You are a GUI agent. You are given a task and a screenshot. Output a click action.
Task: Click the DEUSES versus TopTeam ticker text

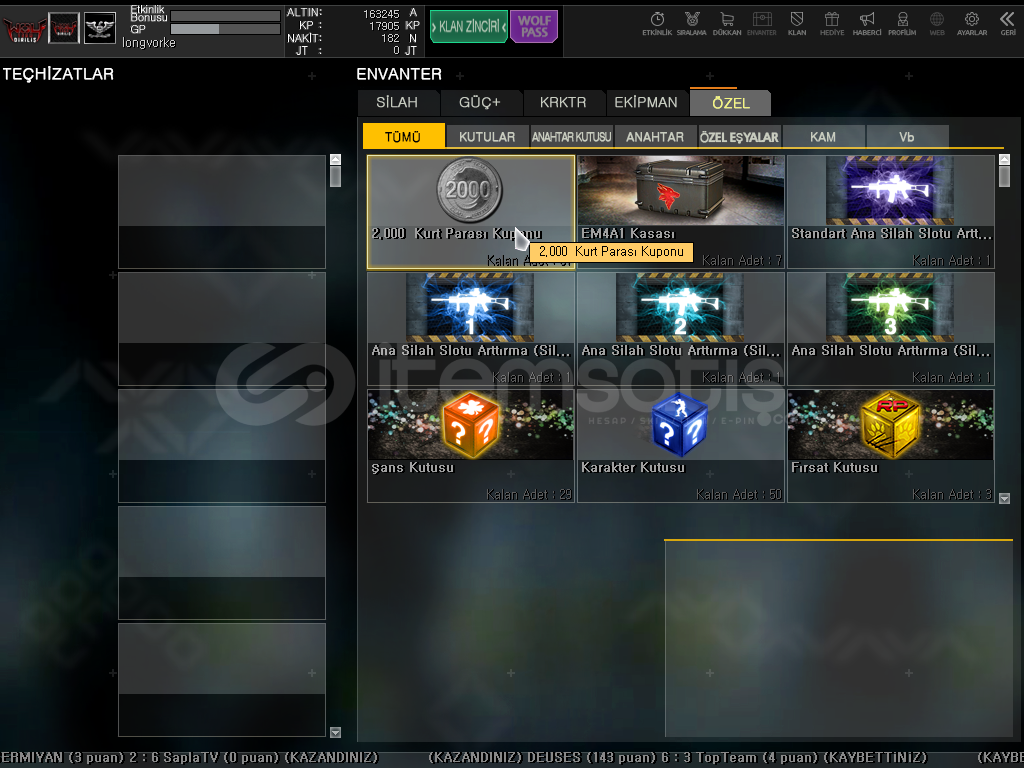(x=677, y=758)
